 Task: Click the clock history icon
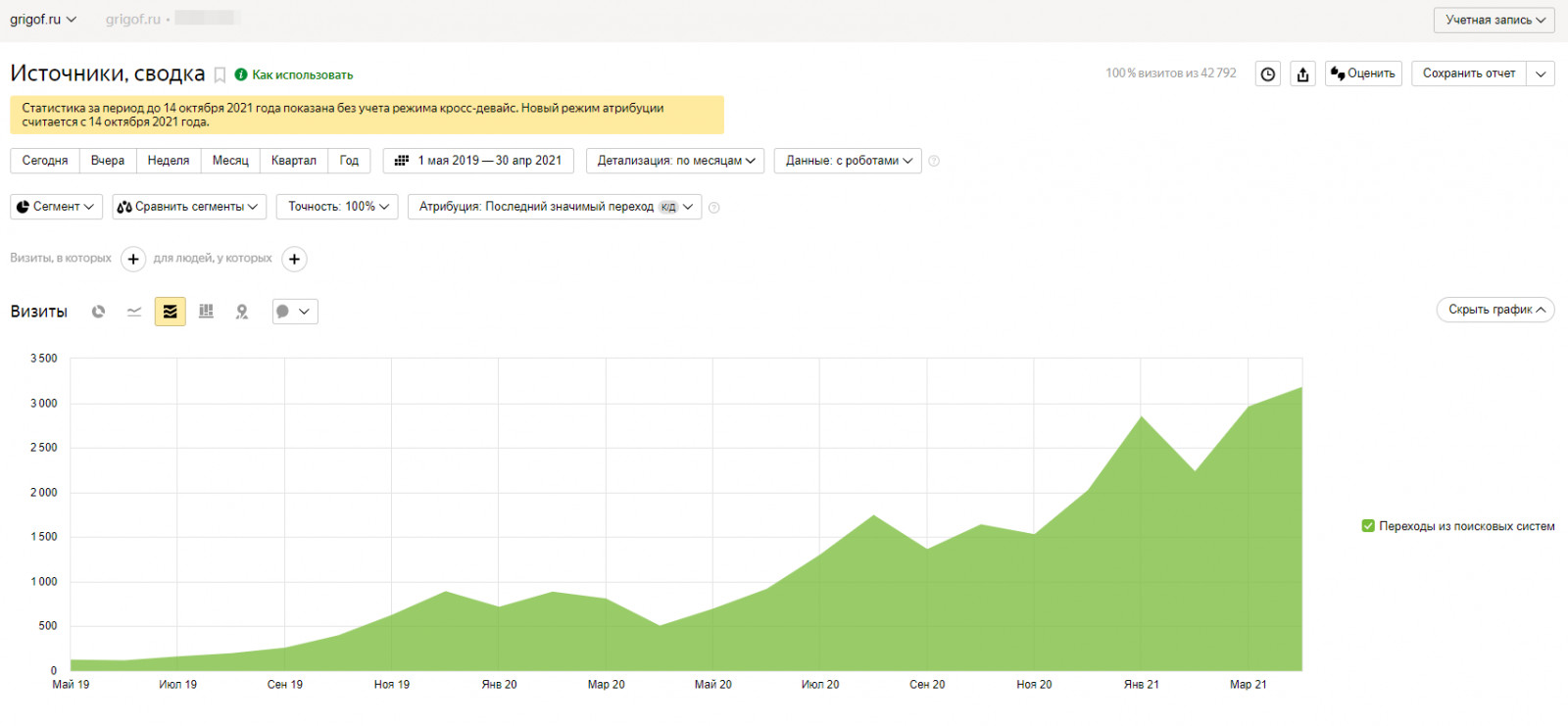(x=1268, y=74)
